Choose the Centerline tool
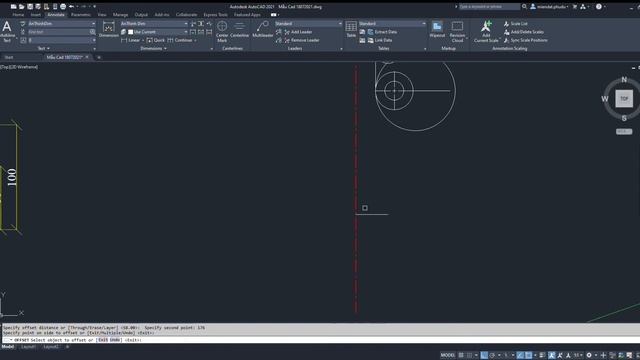 [240, 30]
